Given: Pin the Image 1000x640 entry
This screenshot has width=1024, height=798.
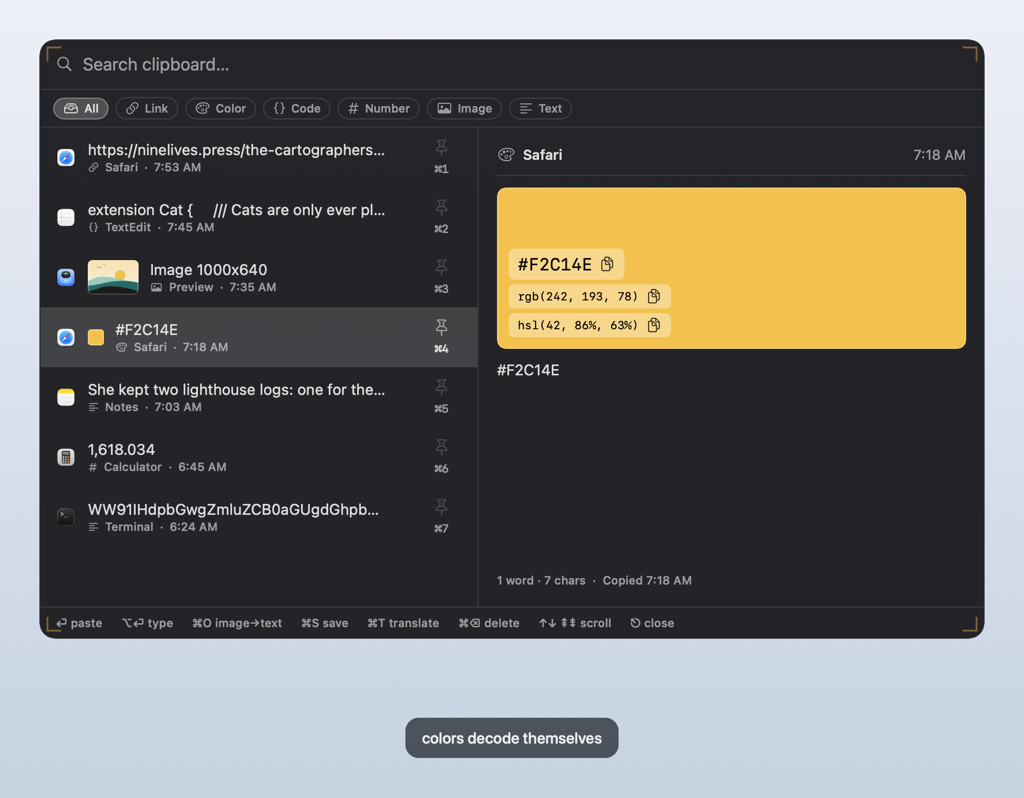Looking at the screenshot, I should point(441,268).
